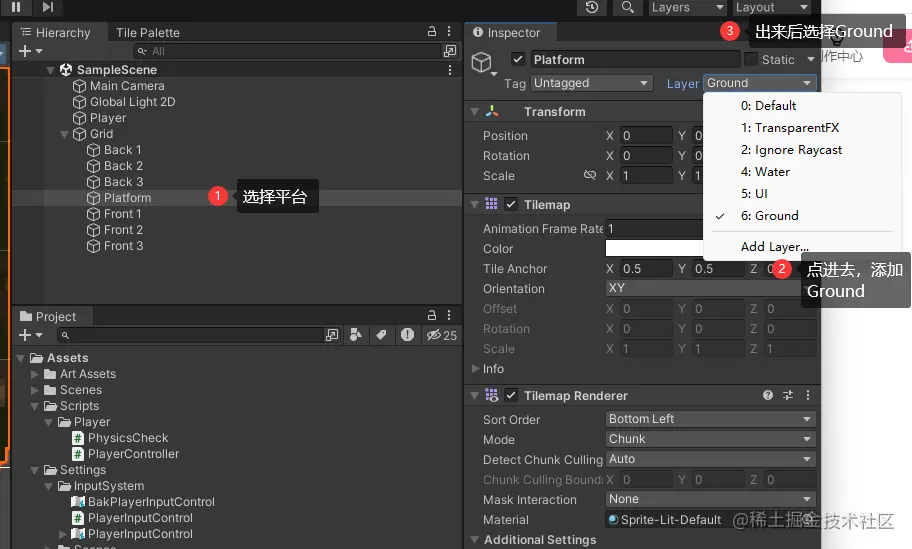
Task: Switch to the Project tab
Action: 49,316
